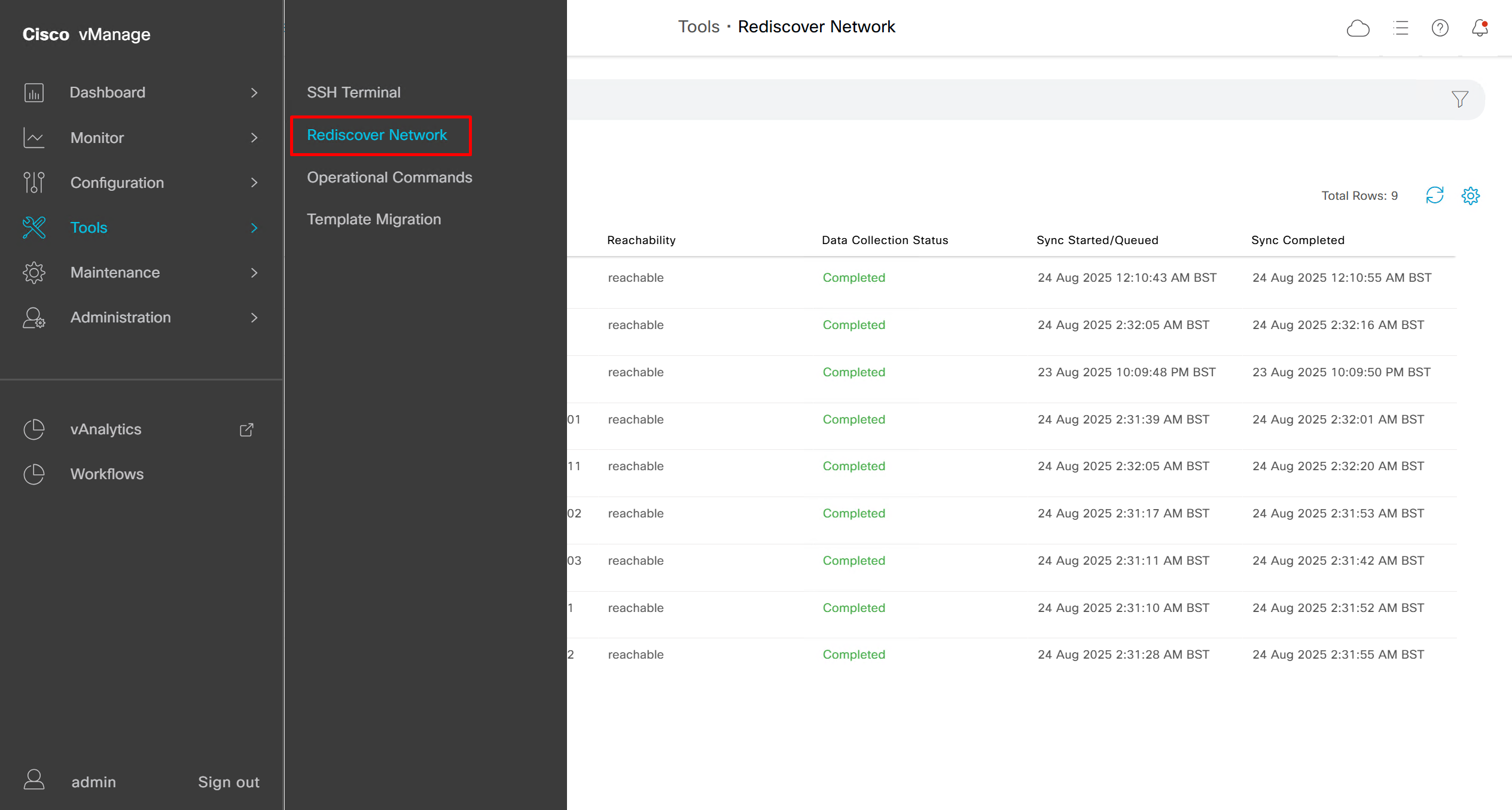
Task: Expand the Configuration menu chevron
Action: pyautogui.click(x=254, y=182)
